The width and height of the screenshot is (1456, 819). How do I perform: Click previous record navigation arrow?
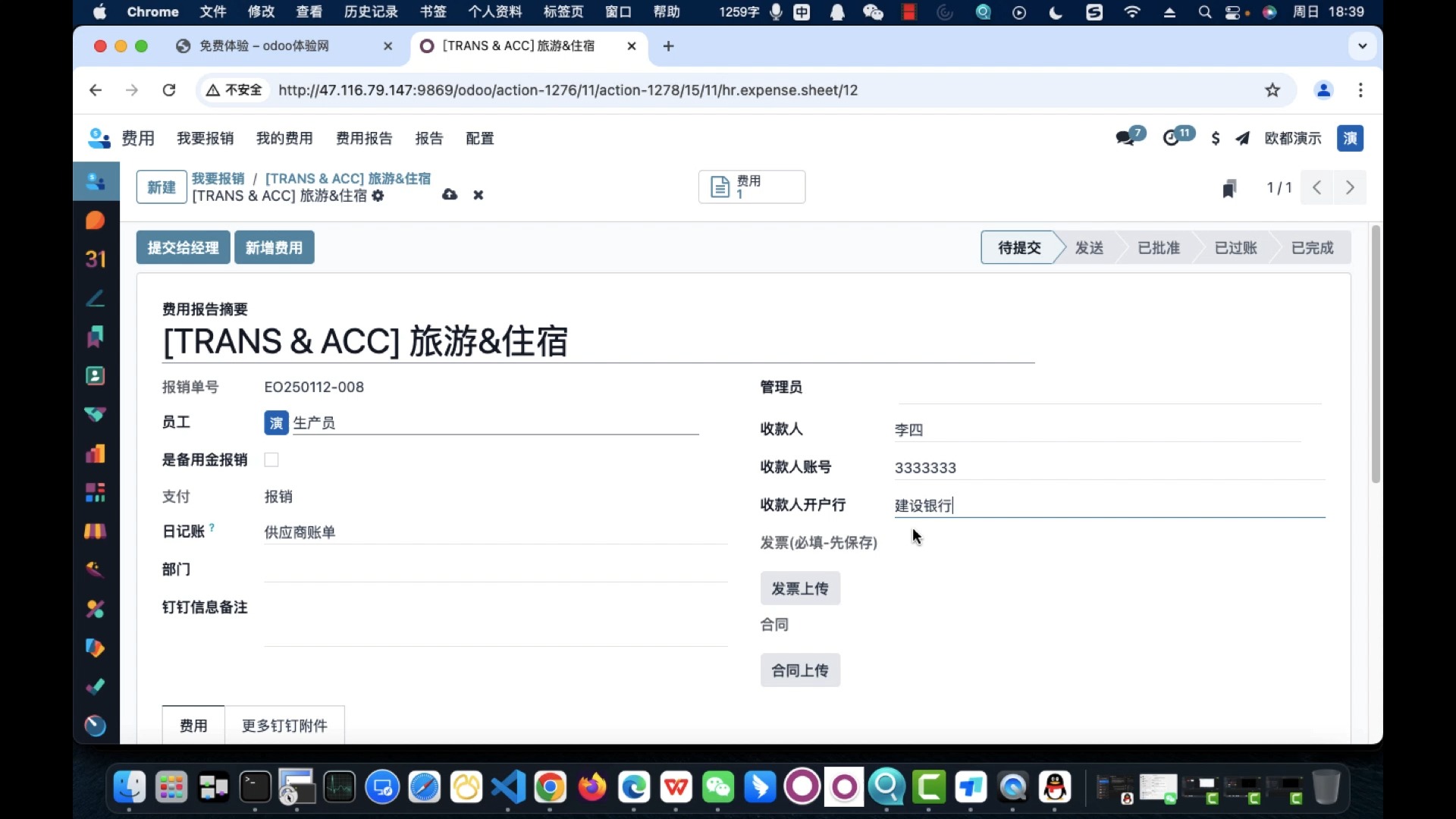(1316, 188)
